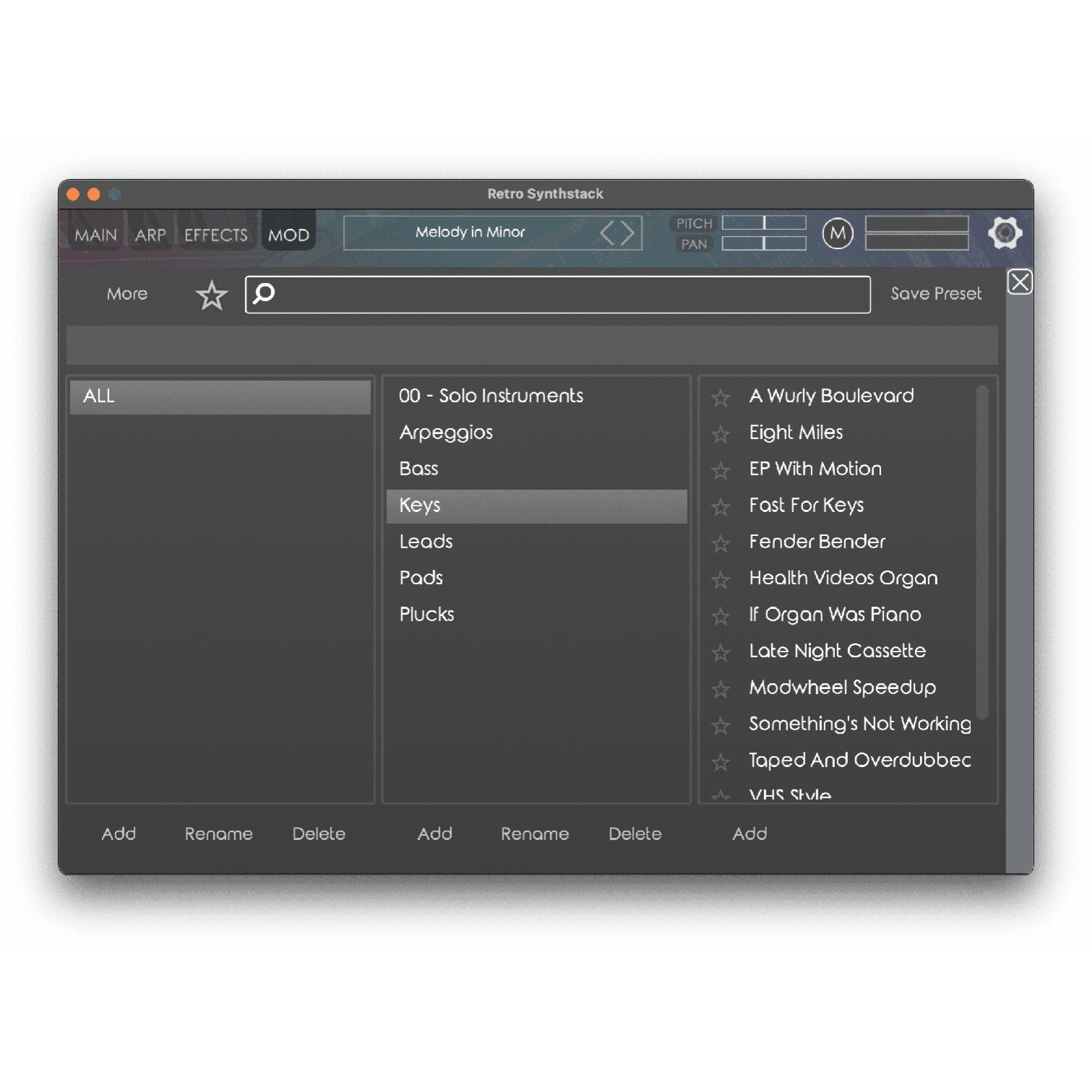Select the Keys category
This screenshot has width=1092, height=1092.
click(x=537, y=506)
